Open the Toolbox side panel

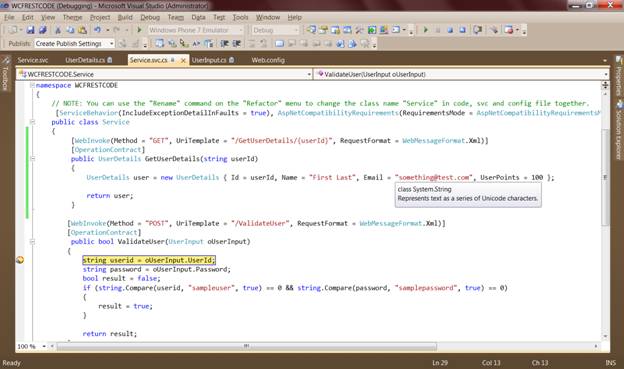pos(6,74)
